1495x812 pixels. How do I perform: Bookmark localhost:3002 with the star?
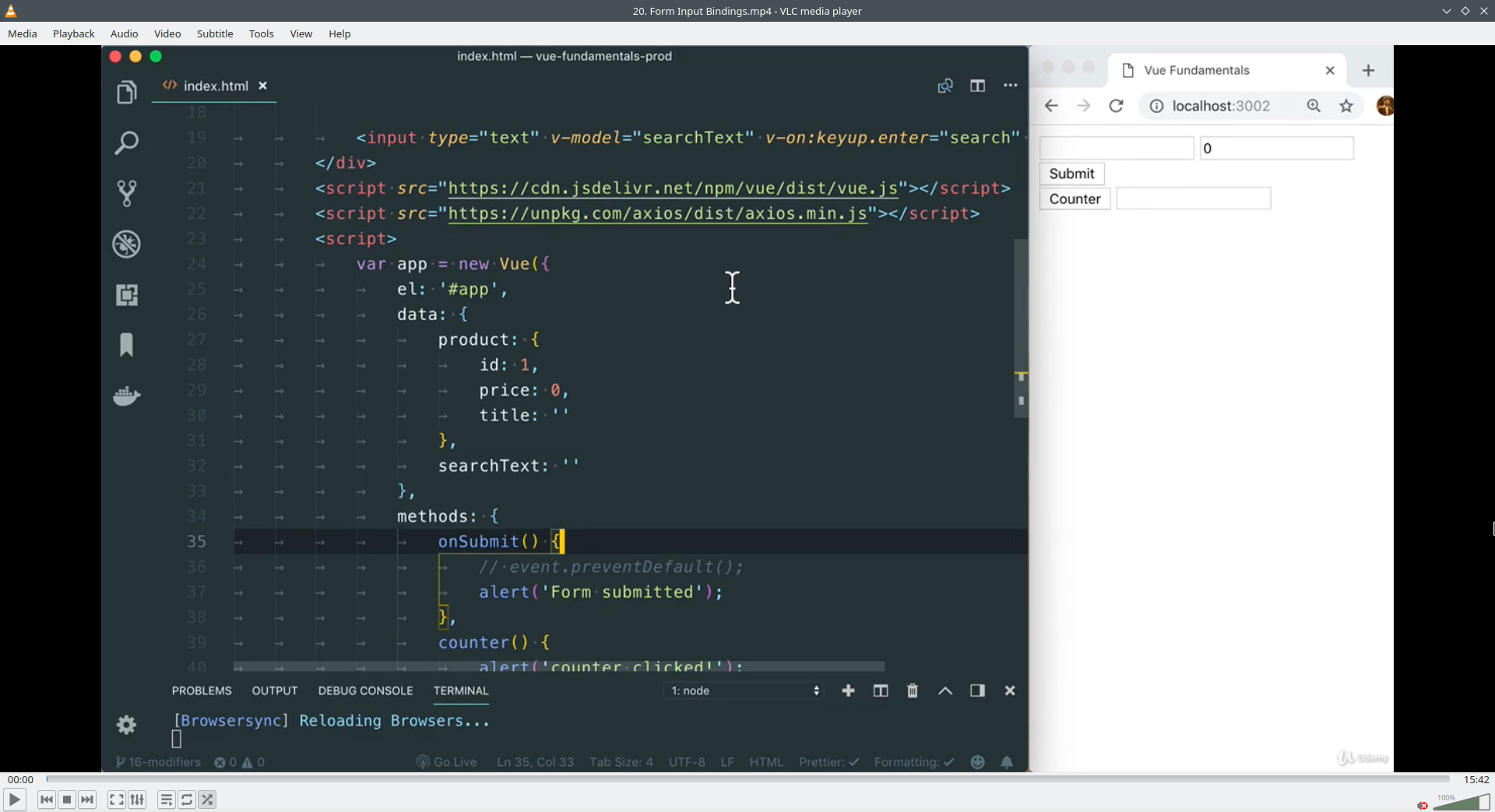[1347, 106]
